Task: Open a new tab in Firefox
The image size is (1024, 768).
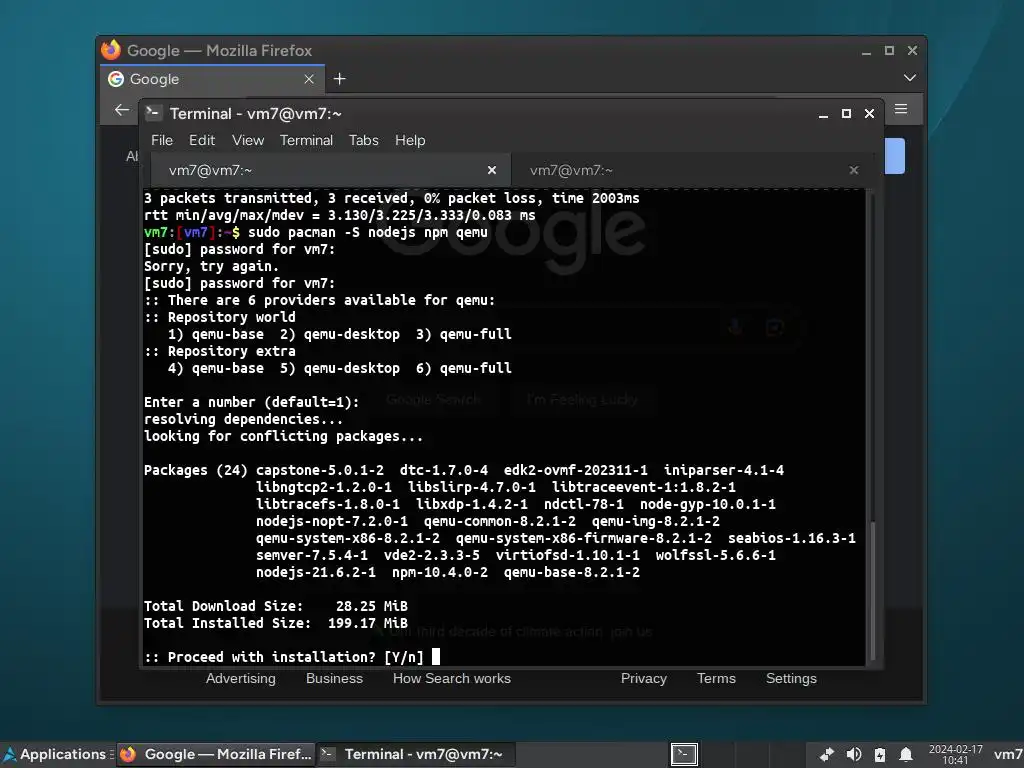Action: point(340,79)
